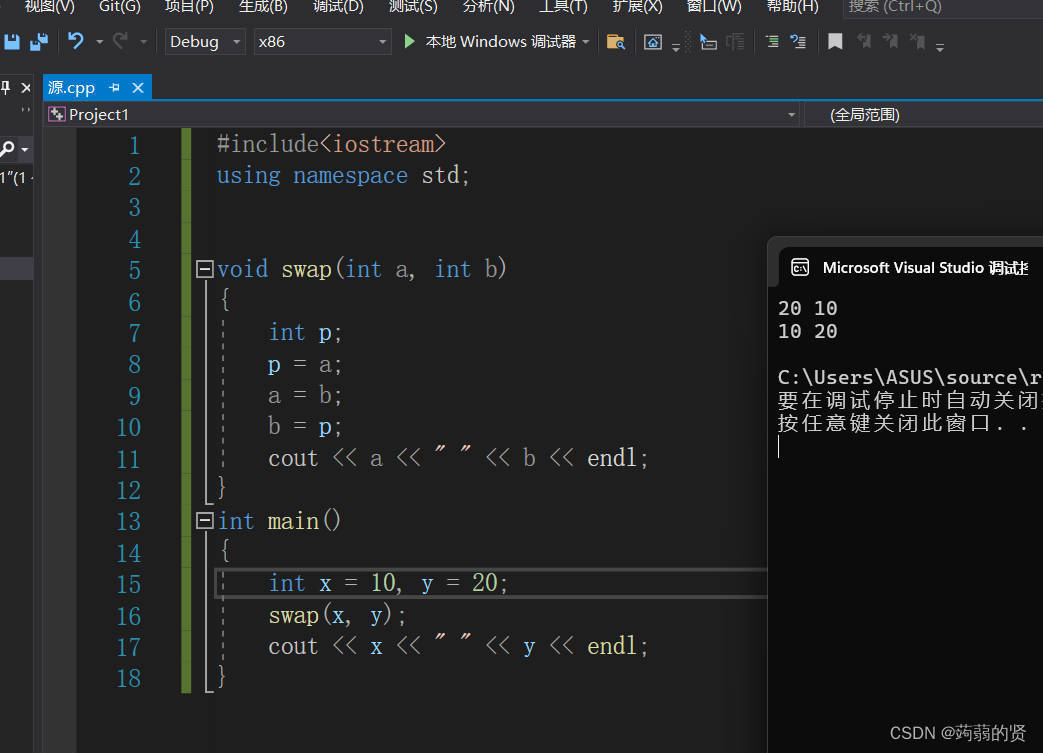Click line number 7 in gutter
Image resolution: width=1043 pixels, height=753 pixels.
134,333
